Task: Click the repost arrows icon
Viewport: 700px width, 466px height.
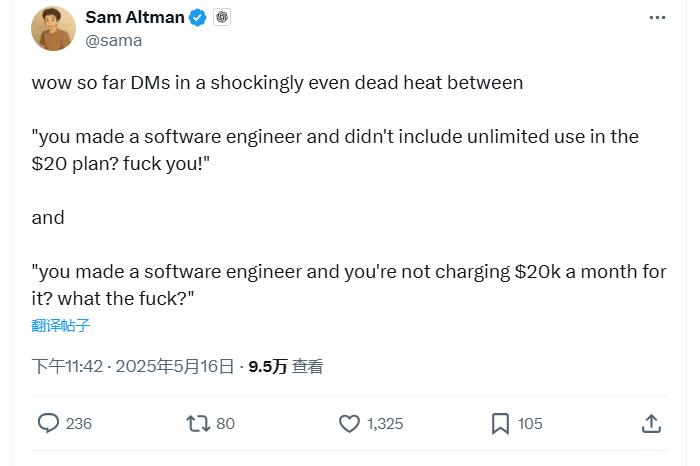Action: [198, 424]
